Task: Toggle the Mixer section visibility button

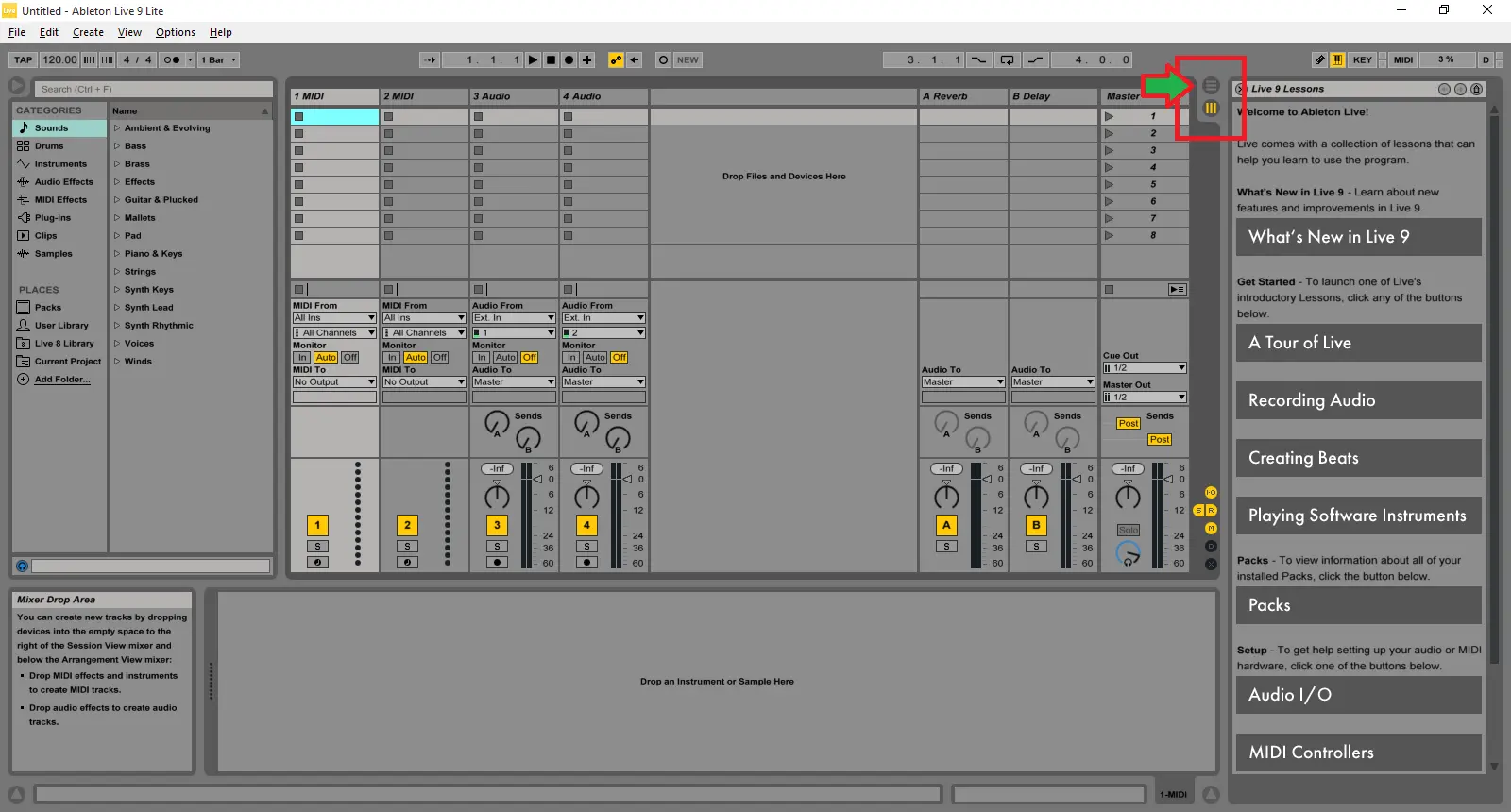Action: tap(1211, 529)
